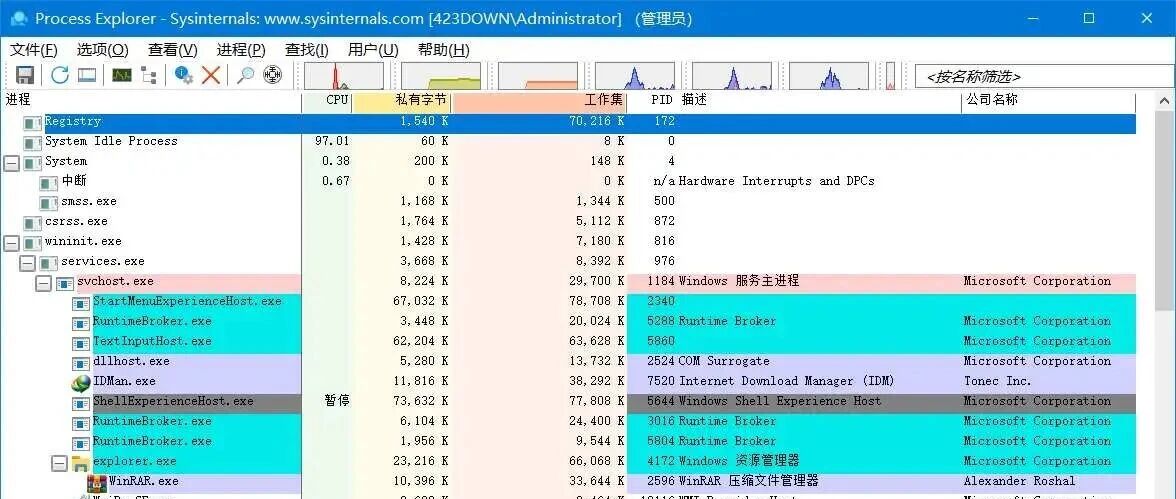
Task: Click the TextInputHost.exe process icon
Action: 80,343
